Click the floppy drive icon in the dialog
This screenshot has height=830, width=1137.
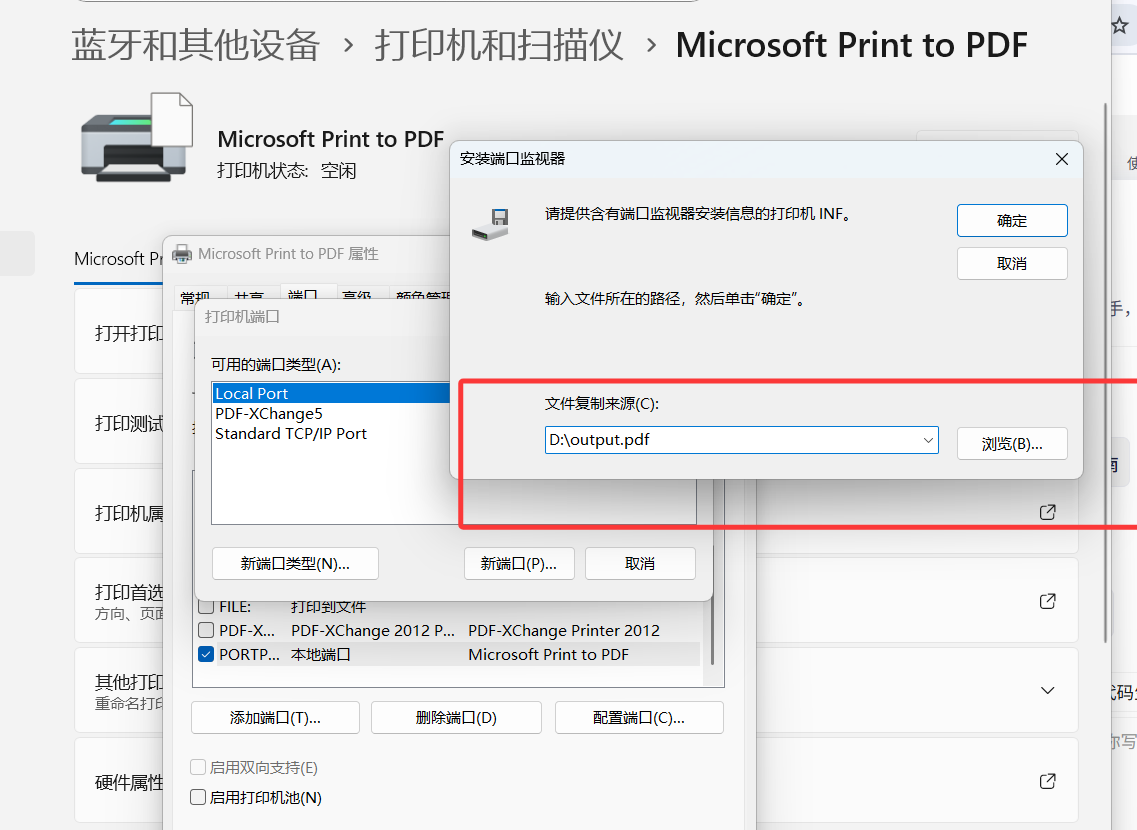coord(490,225)
